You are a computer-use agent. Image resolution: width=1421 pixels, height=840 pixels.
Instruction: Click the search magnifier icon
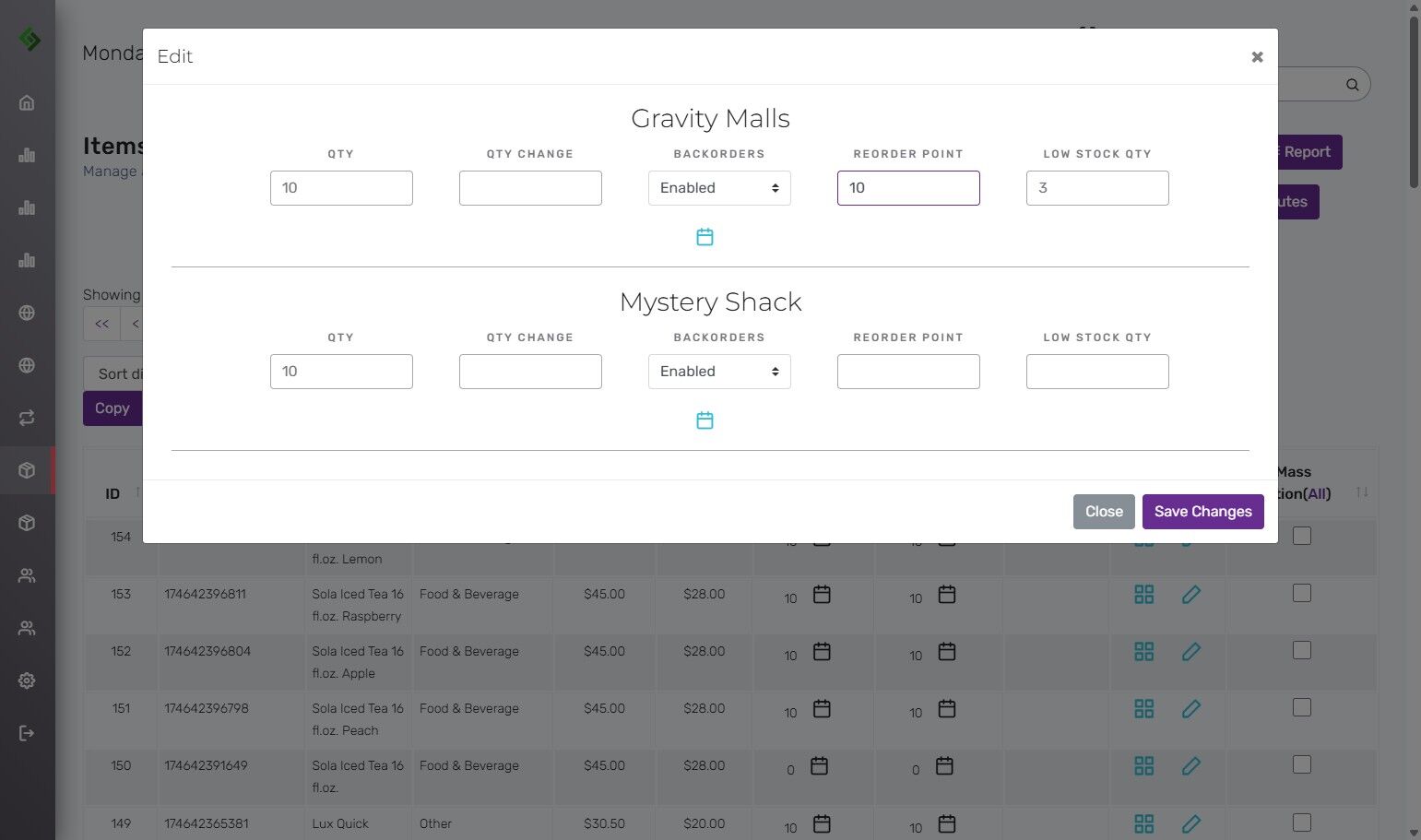1353,85
